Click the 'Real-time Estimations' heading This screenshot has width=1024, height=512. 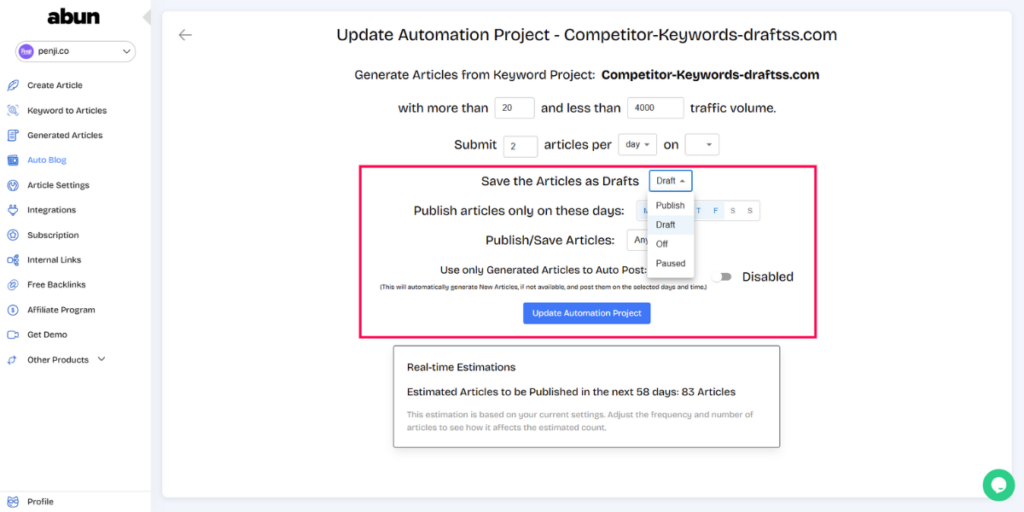click(461, 367)
